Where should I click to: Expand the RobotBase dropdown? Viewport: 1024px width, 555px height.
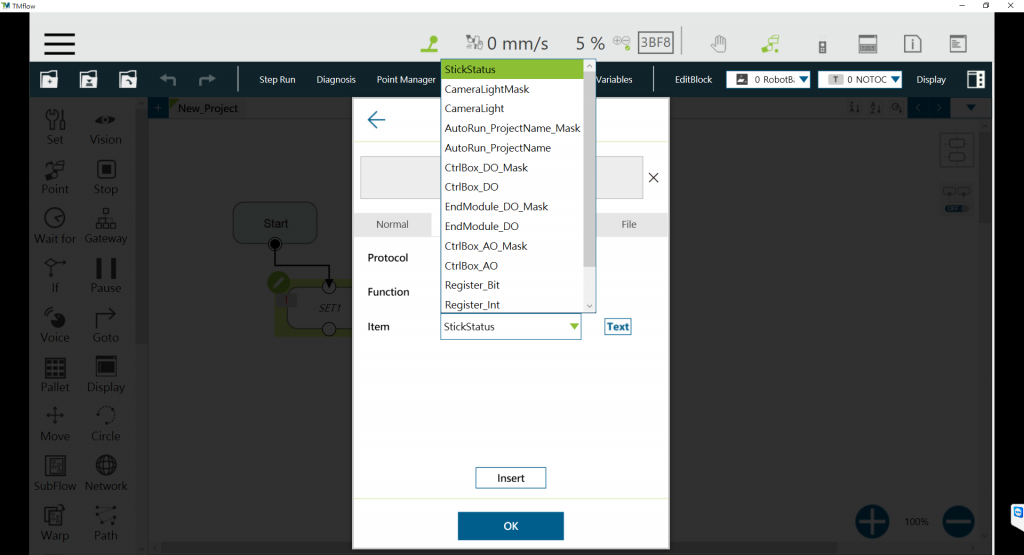coord(768,80)
